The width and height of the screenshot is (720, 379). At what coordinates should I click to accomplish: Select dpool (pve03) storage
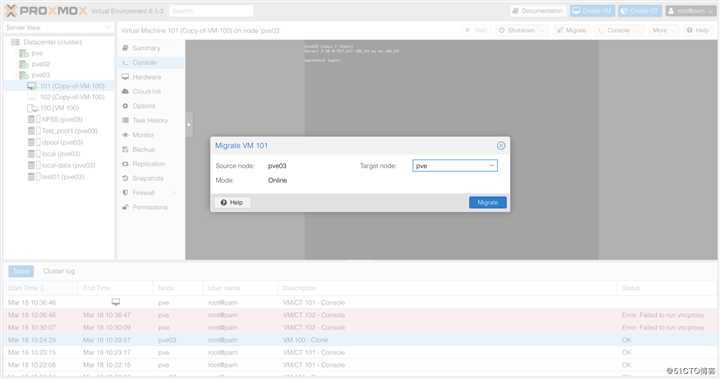(x=62, y=142)
